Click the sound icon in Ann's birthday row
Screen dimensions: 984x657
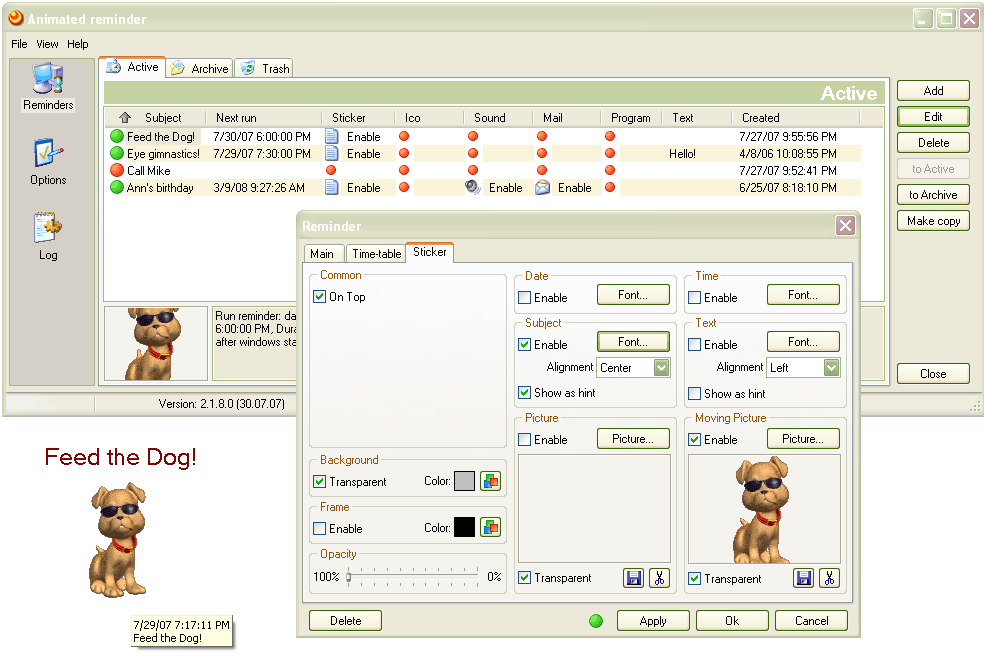[474, 187]
